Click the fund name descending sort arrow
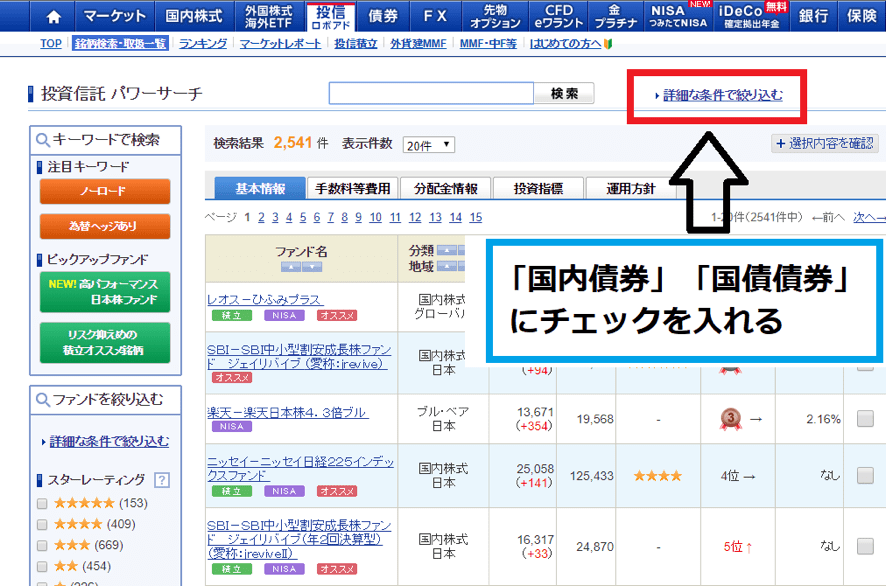 click(313, 267)
